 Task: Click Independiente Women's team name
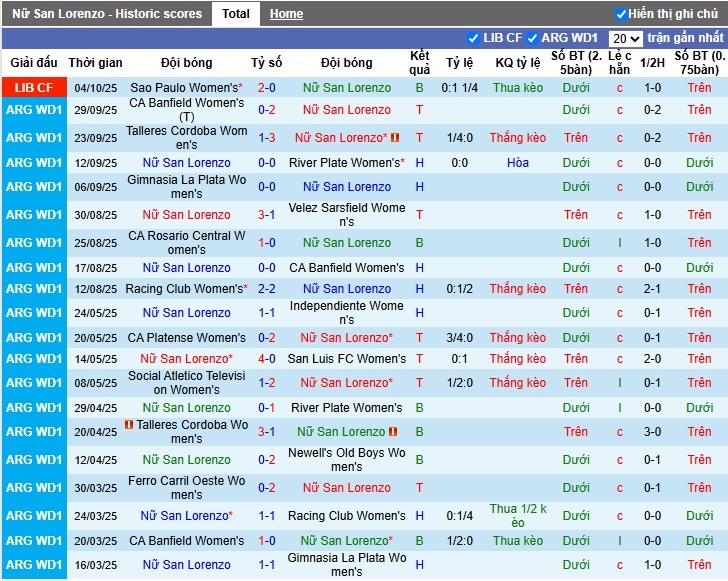tap(347, 313)
